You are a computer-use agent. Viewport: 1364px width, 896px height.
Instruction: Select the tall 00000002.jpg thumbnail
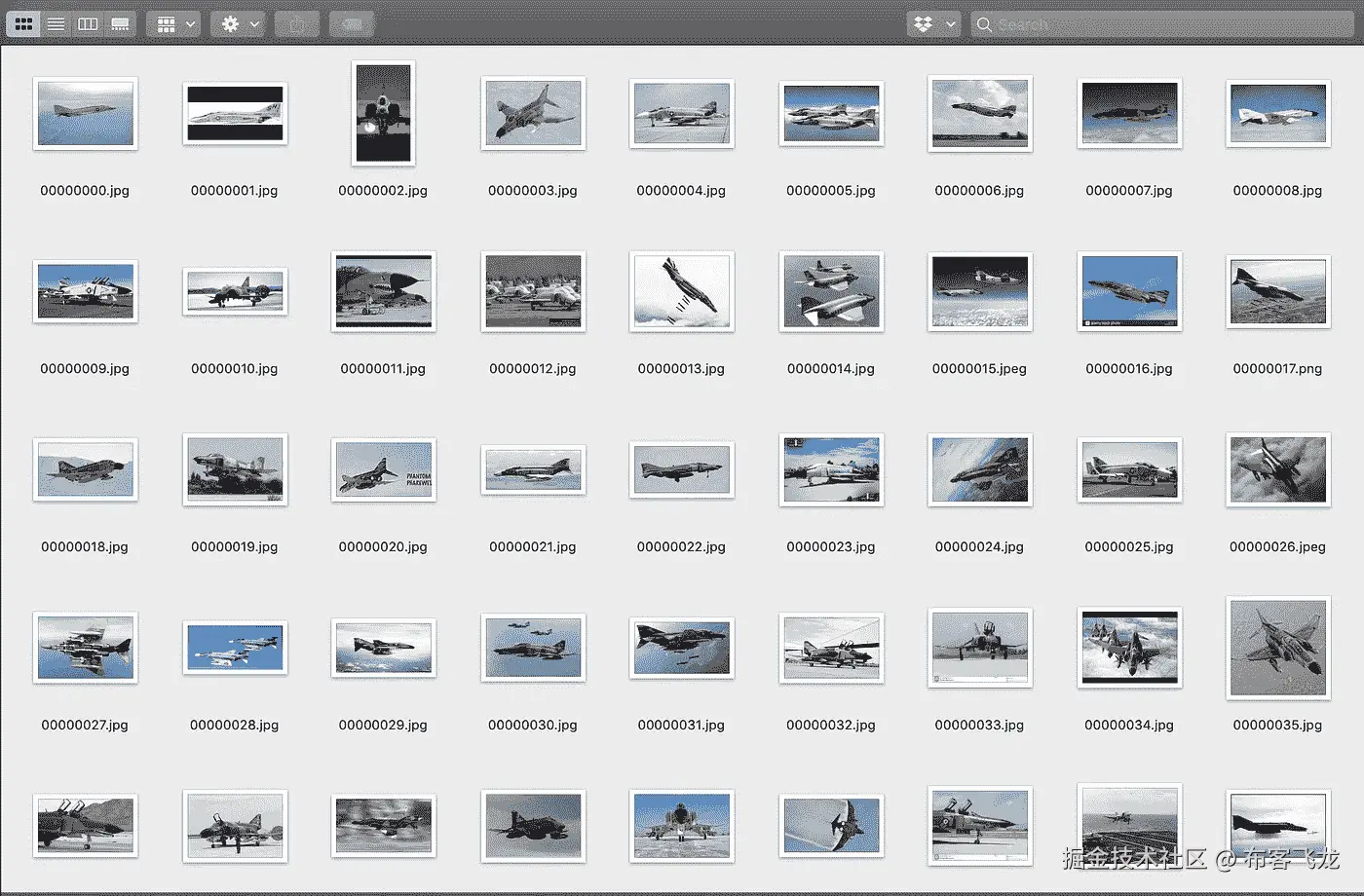pos(383,113)
